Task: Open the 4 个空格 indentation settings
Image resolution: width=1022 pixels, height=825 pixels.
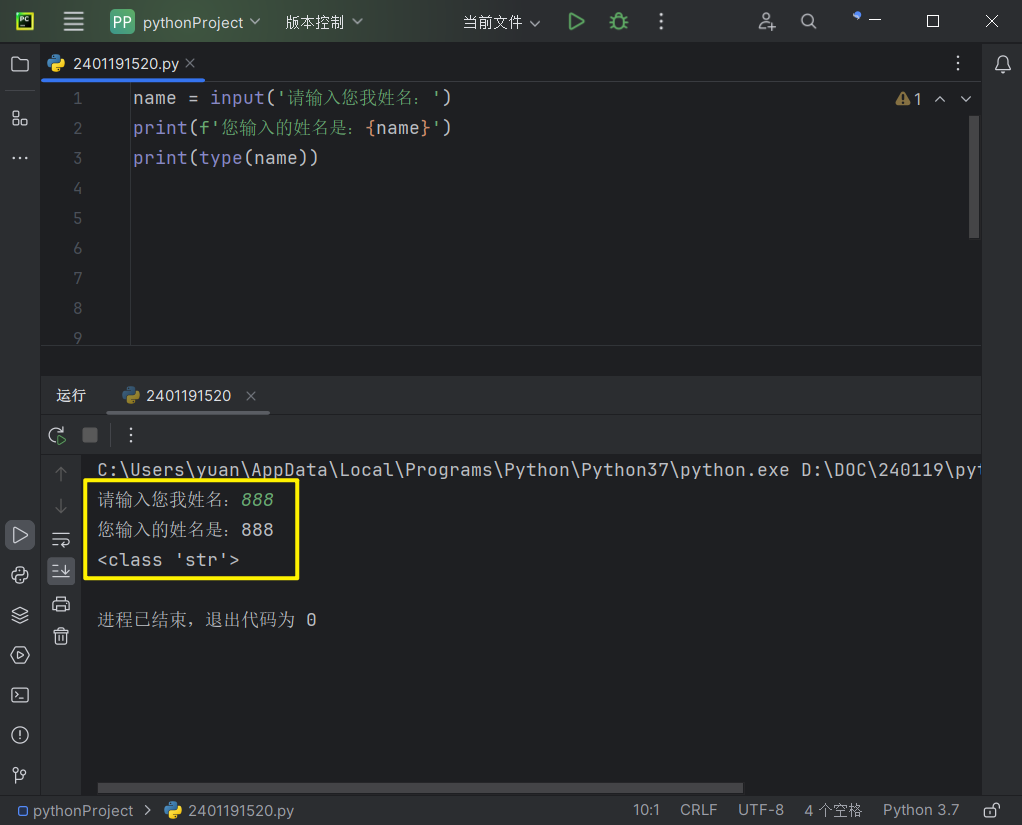Action: coord(833,810)
